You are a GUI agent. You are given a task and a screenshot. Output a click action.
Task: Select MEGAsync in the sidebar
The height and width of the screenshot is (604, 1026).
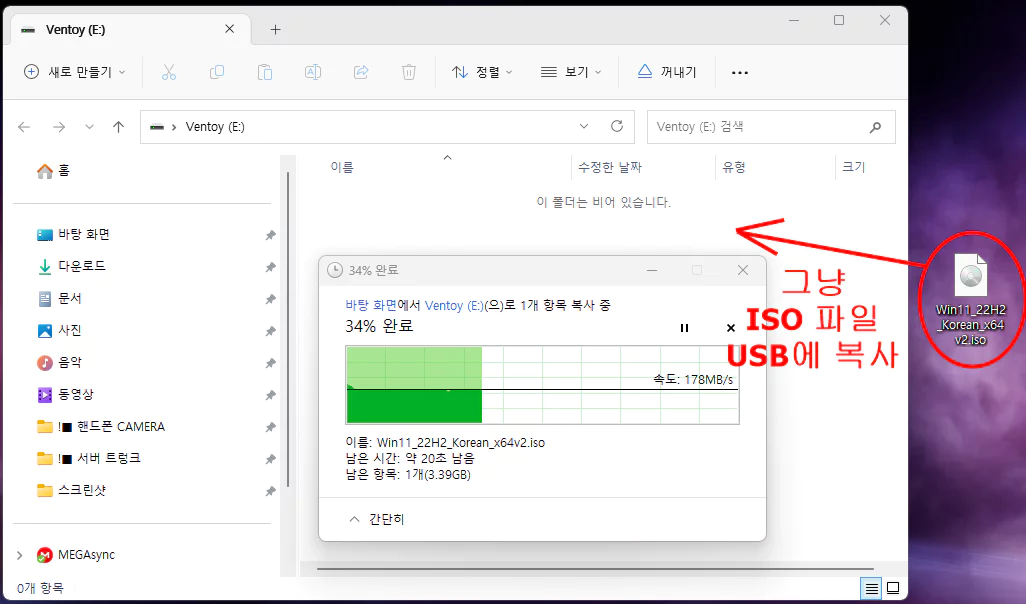pyautogui.click(x=76, y=555)
